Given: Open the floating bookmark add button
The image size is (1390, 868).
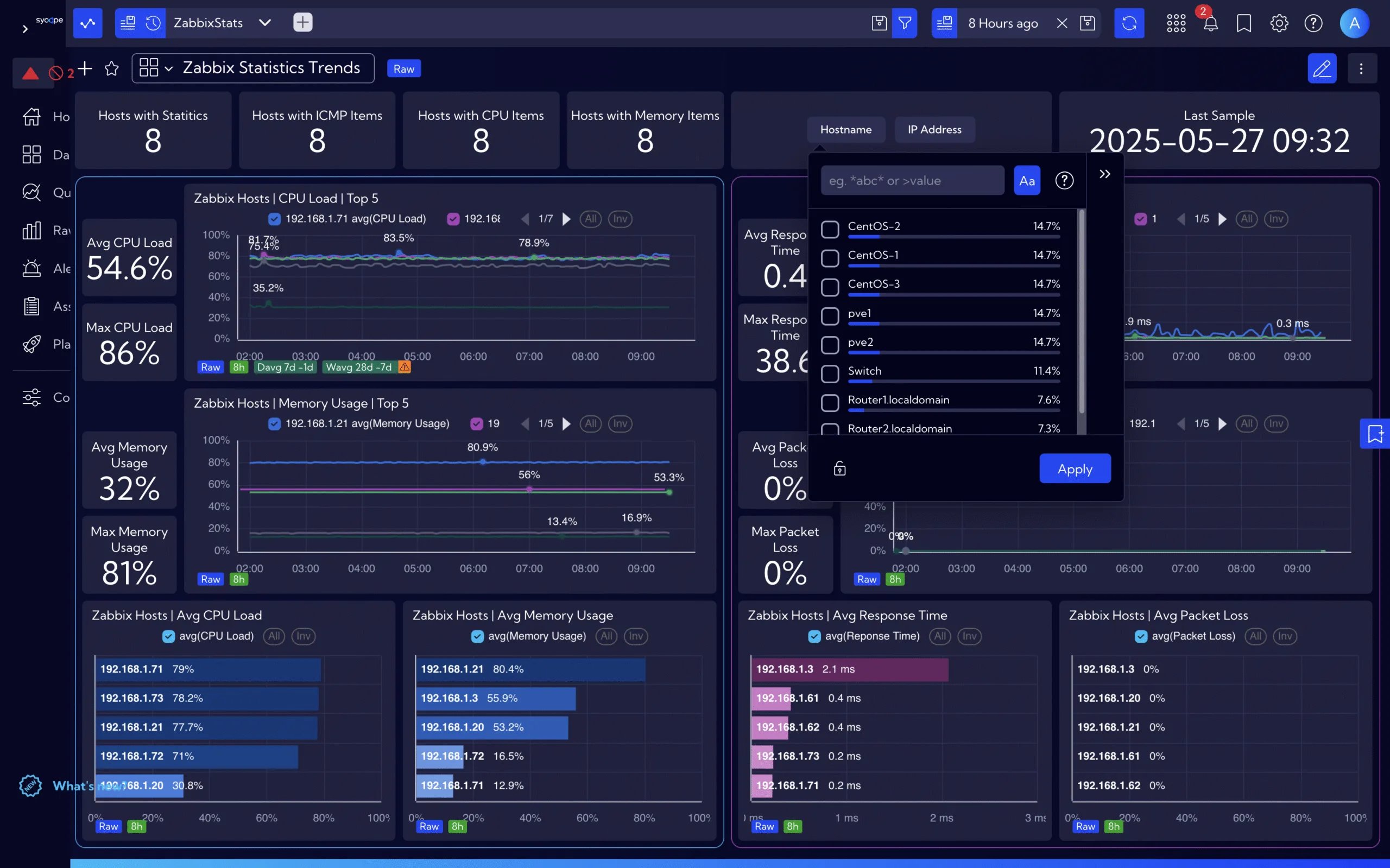Looking at the screenshot, I should coord(1375,433).
